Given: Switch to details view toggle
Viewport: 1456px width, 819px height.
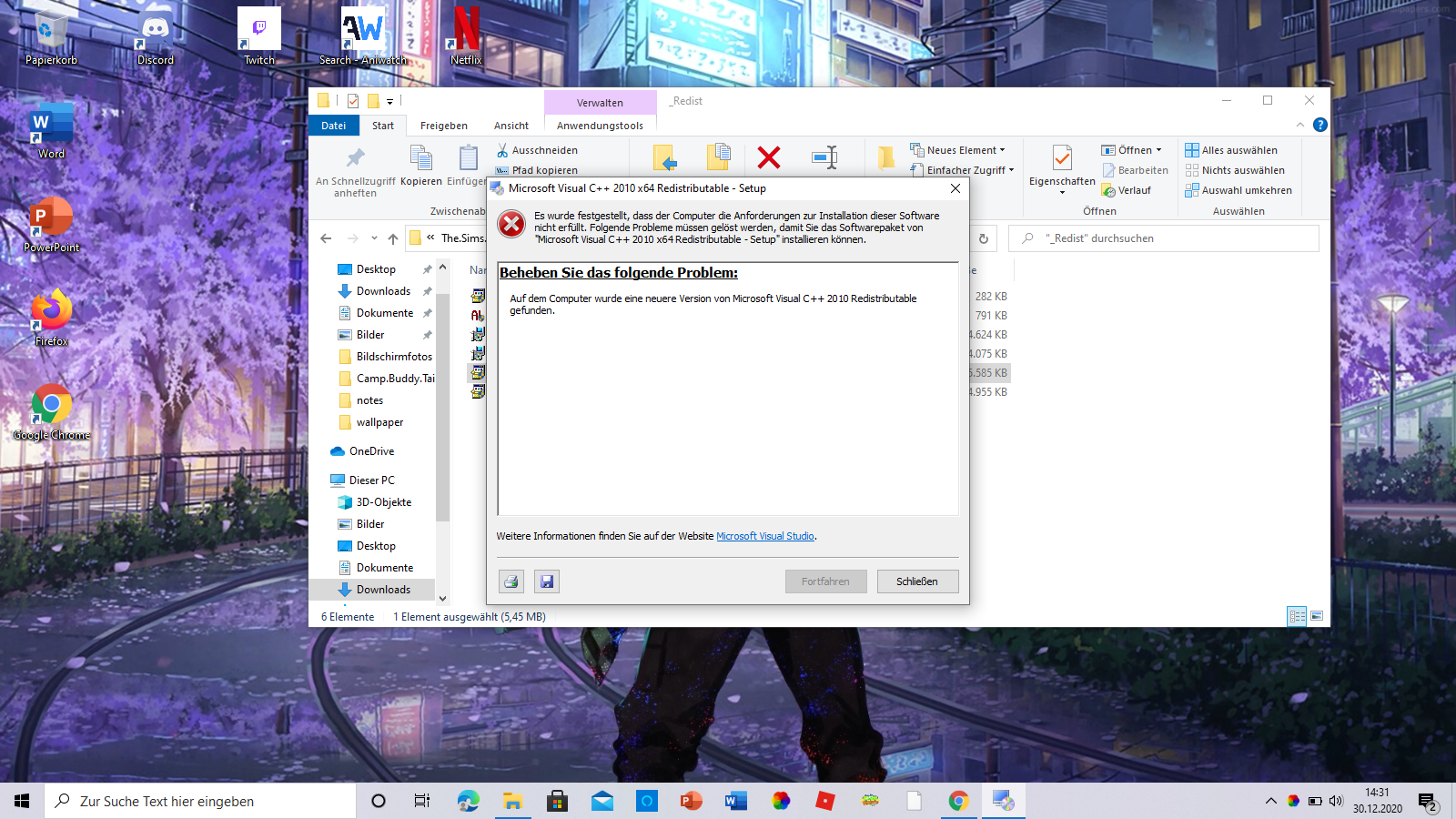Looking at the screenshot, I should [1297, 616].
